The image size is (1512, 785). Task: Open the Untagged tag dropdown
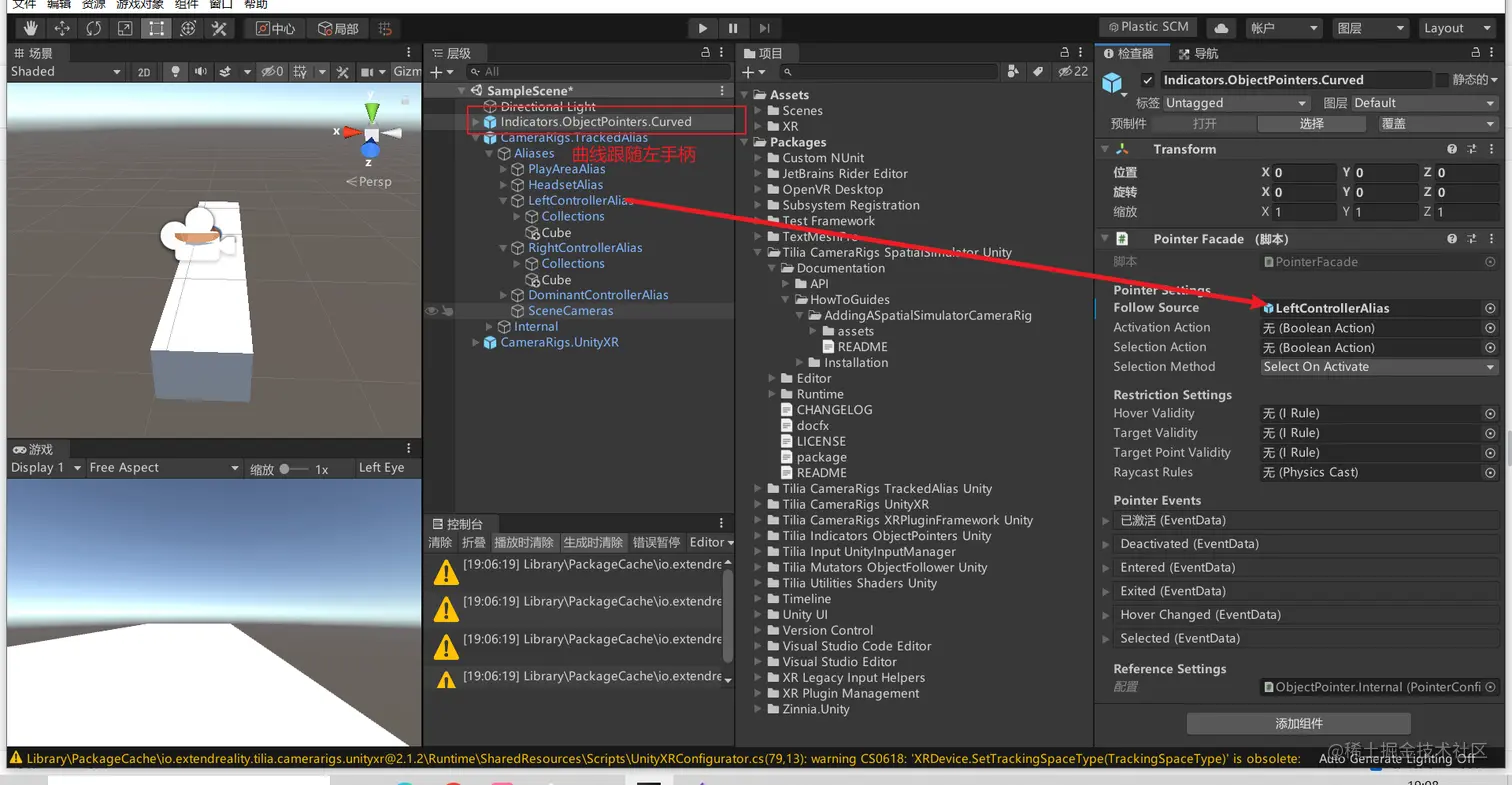[1236, 103]
